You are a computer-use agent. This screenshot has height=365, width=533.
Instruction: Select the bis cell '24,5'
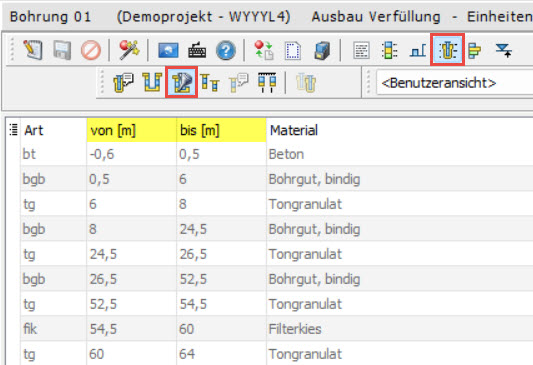(x=222, y=229)
